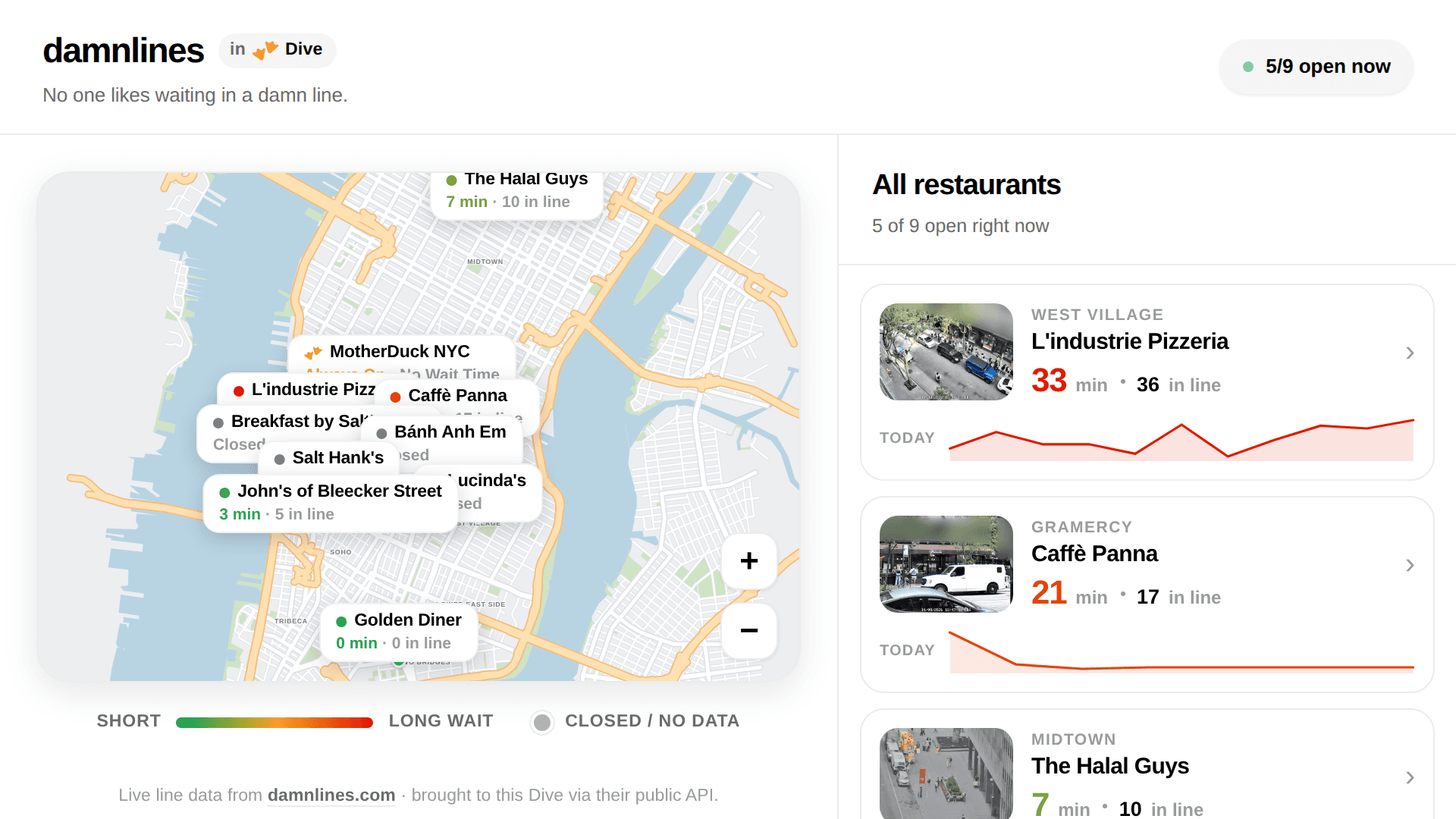The width and height of the screenshot is (1456, 819).
Task: Click the '33 min' wait time
Action: point(1069,381)
